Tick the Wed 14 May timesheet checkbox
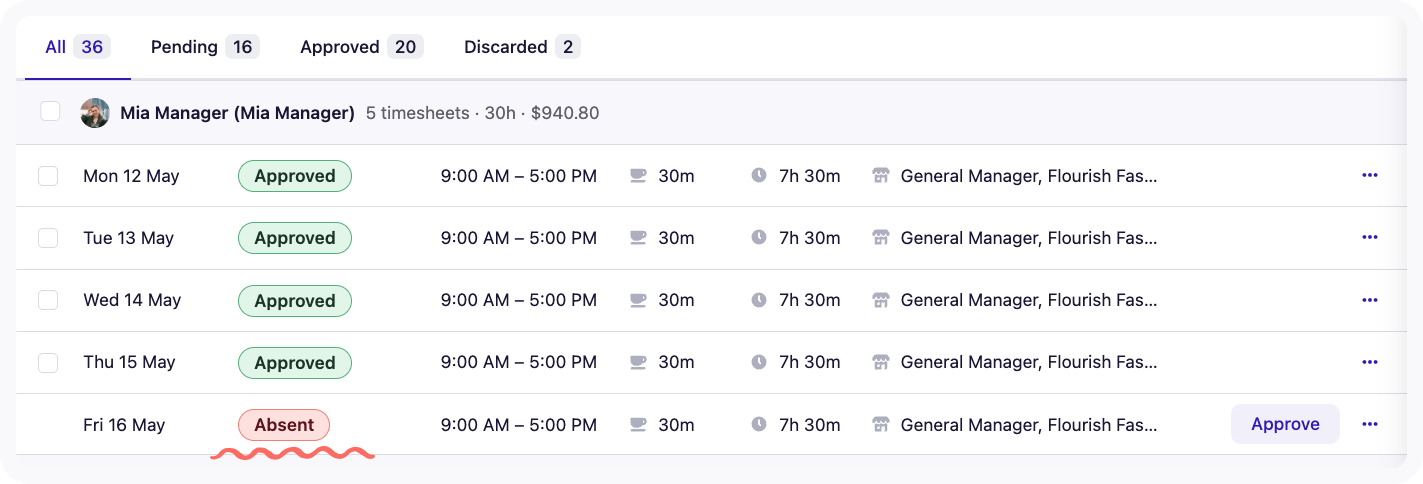 48,300
